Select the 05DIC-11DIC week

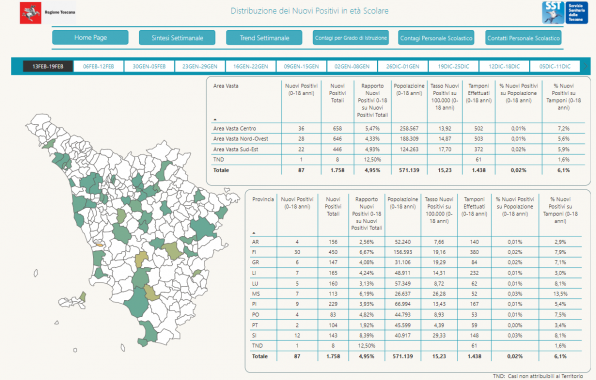(x=555, y=66)
